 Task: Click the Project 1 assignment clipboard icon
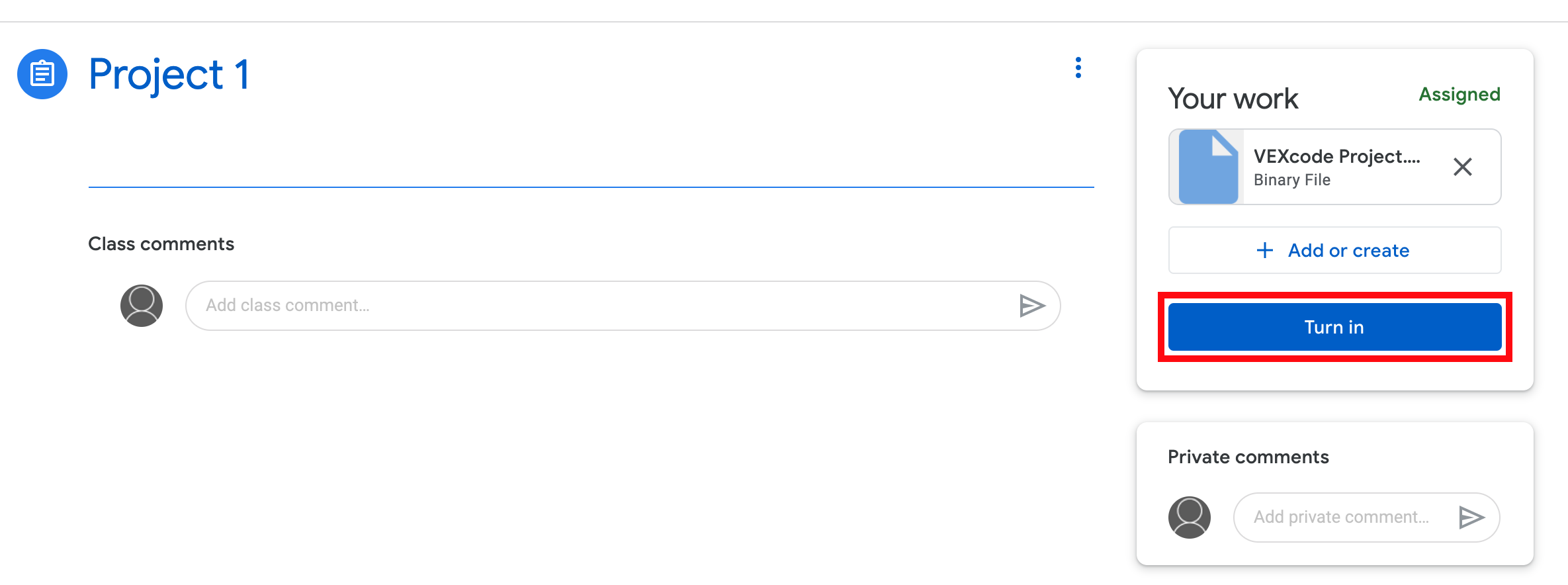coord(42,74)
